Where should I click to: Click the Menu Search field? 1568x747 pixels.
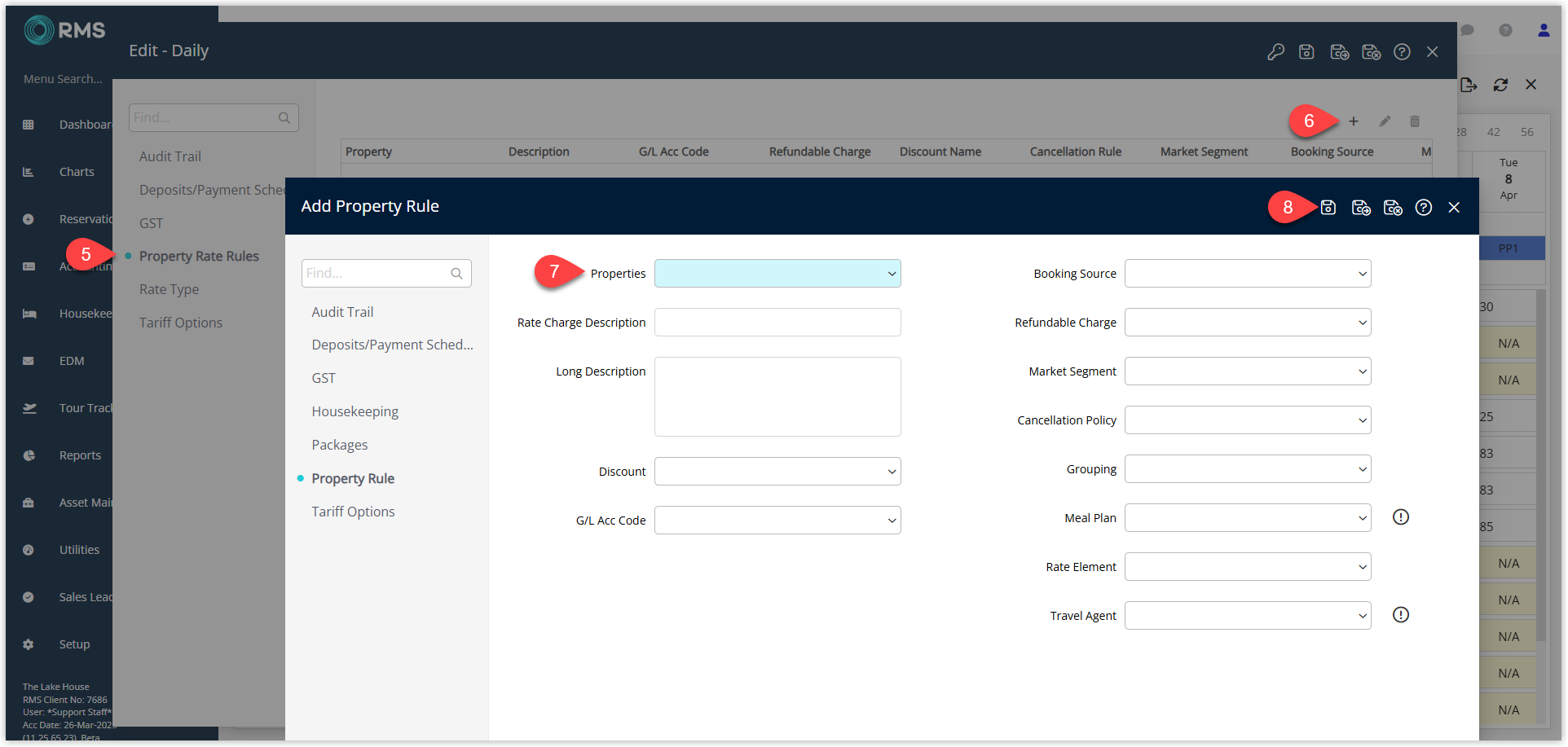click(x=64, y=79)
